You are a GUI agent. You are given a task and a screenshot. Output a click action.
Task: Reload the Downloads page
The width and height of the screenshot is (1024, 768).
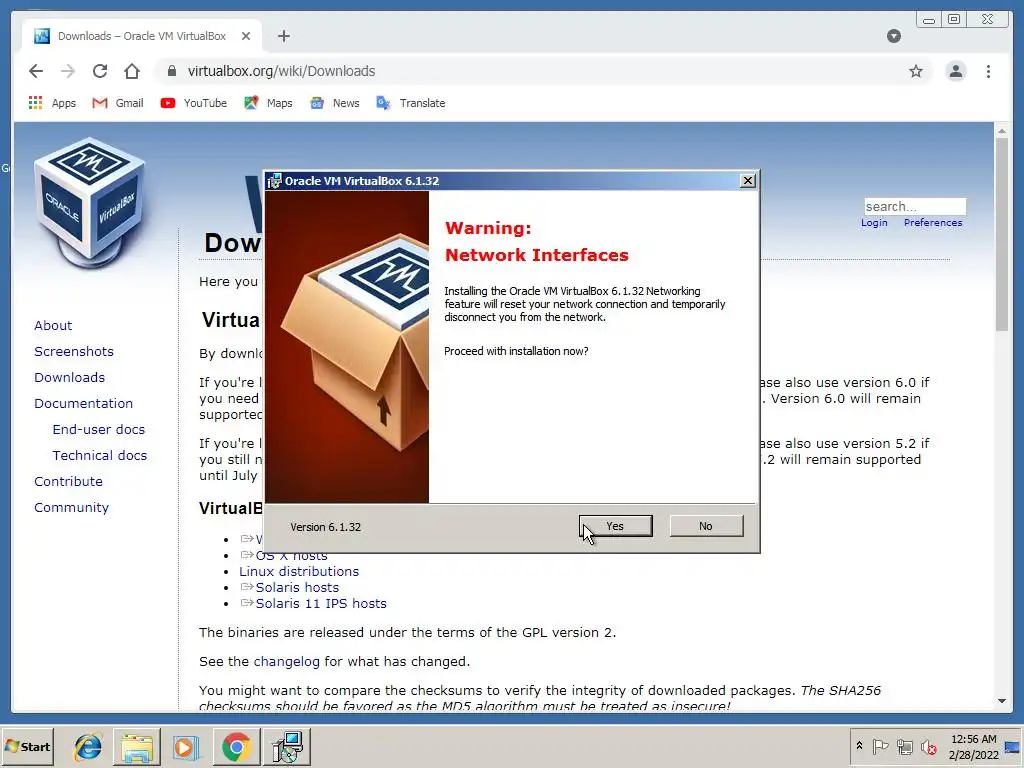click(x=100, y=71)
